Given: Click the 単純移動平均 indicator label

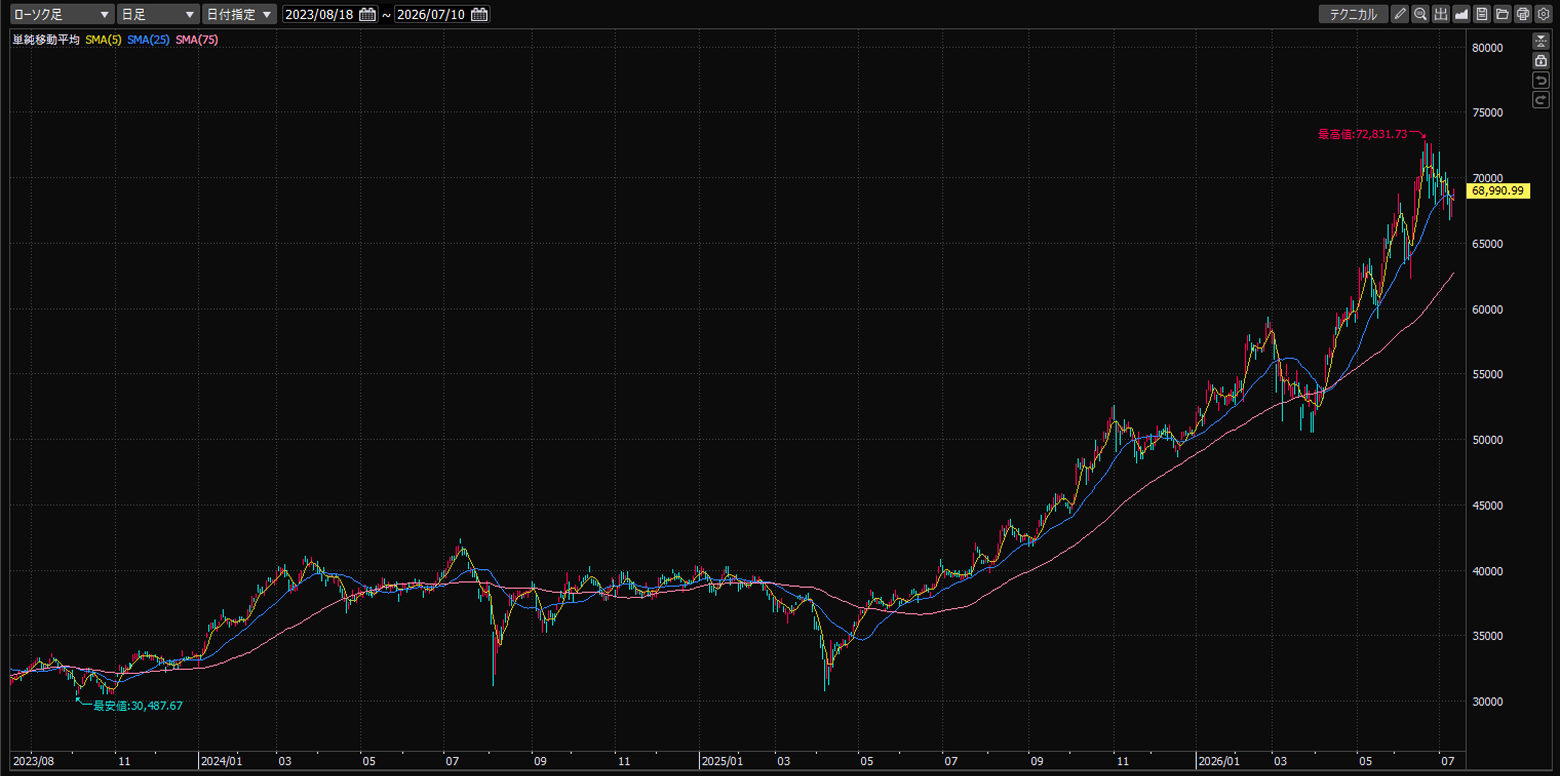Looking at the screenshot, I should (46, 40).
